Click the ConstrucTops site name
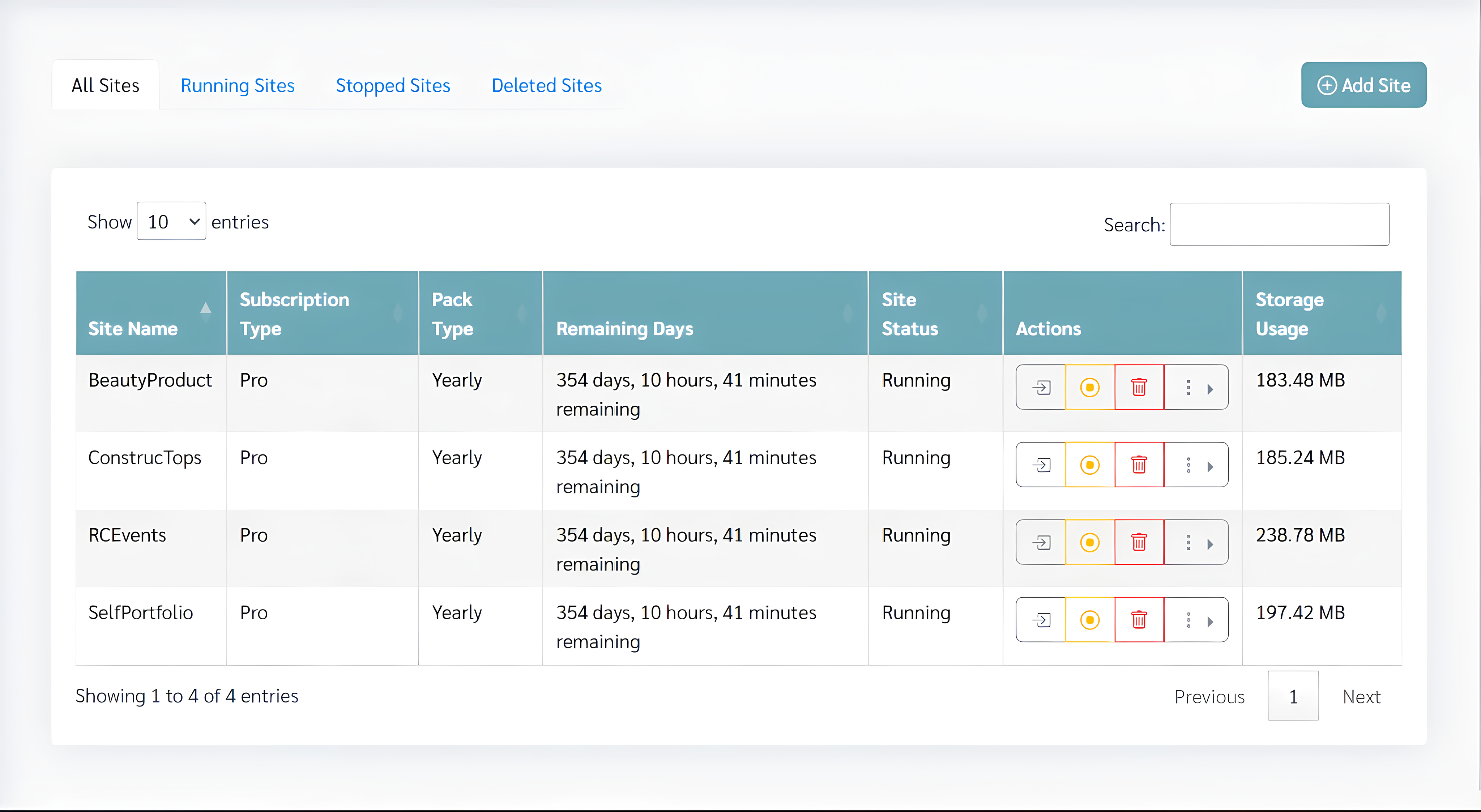The height and width of the screenshot is (812, 1481). pos(145,457)
